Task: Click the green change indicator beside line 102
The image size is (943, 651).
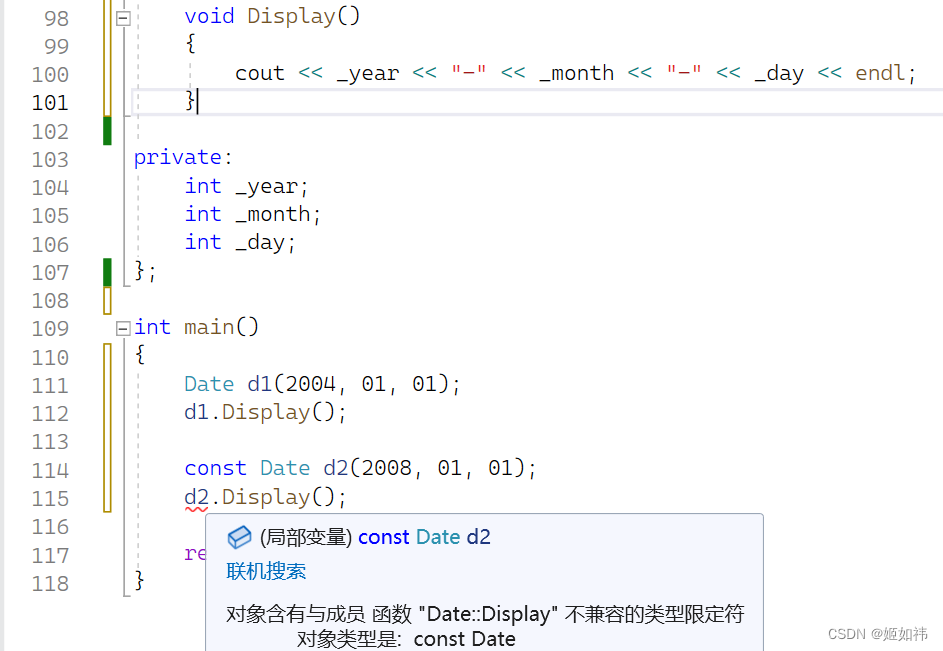Action: tap(107, 130)
